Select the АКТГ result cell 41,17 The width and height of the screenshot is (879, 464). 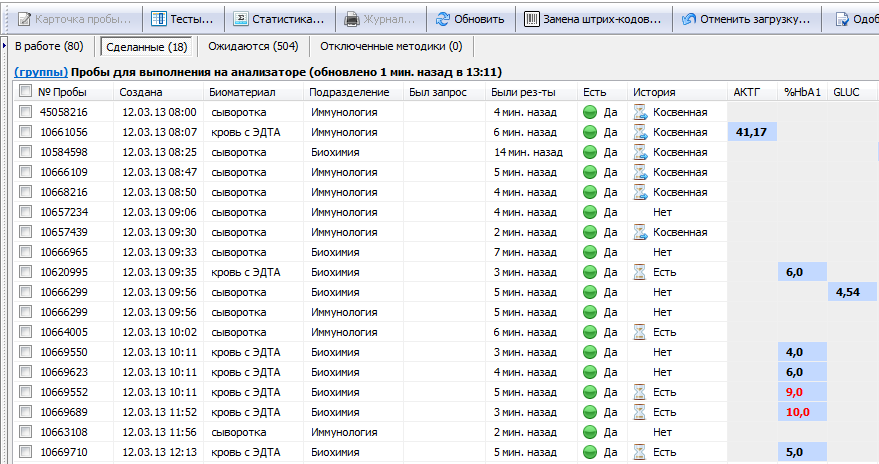[x=750, y=132]
